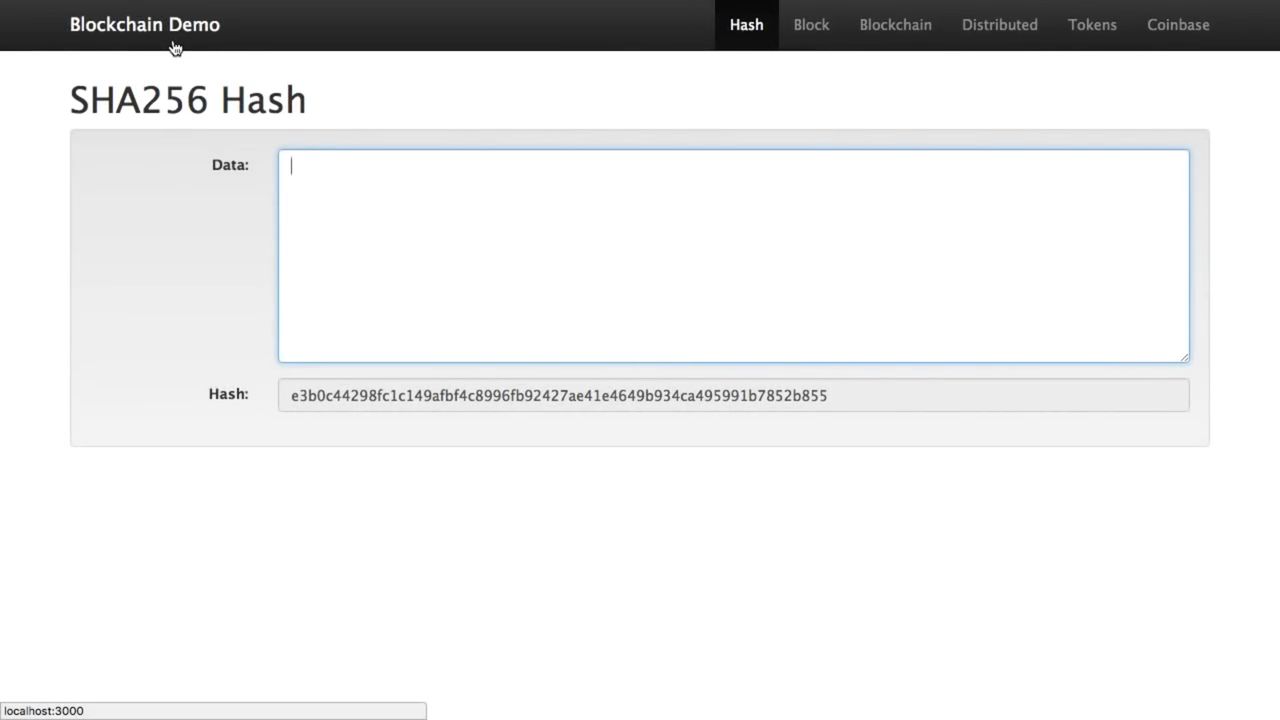Click the empty white area below the form panel

[x=640, y=570]
